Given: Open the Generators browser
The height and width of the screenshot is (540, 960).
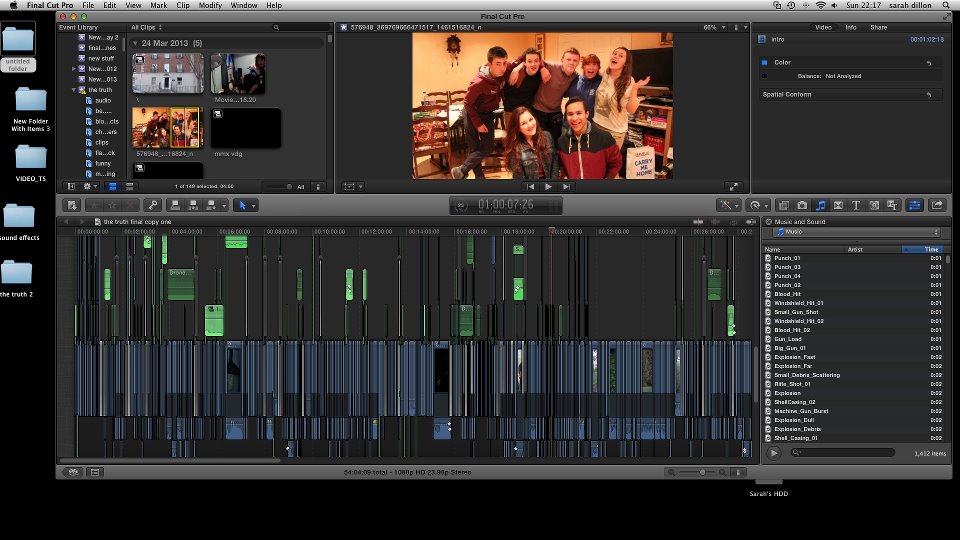Looking at the screenshot, I should pos(875,205).
